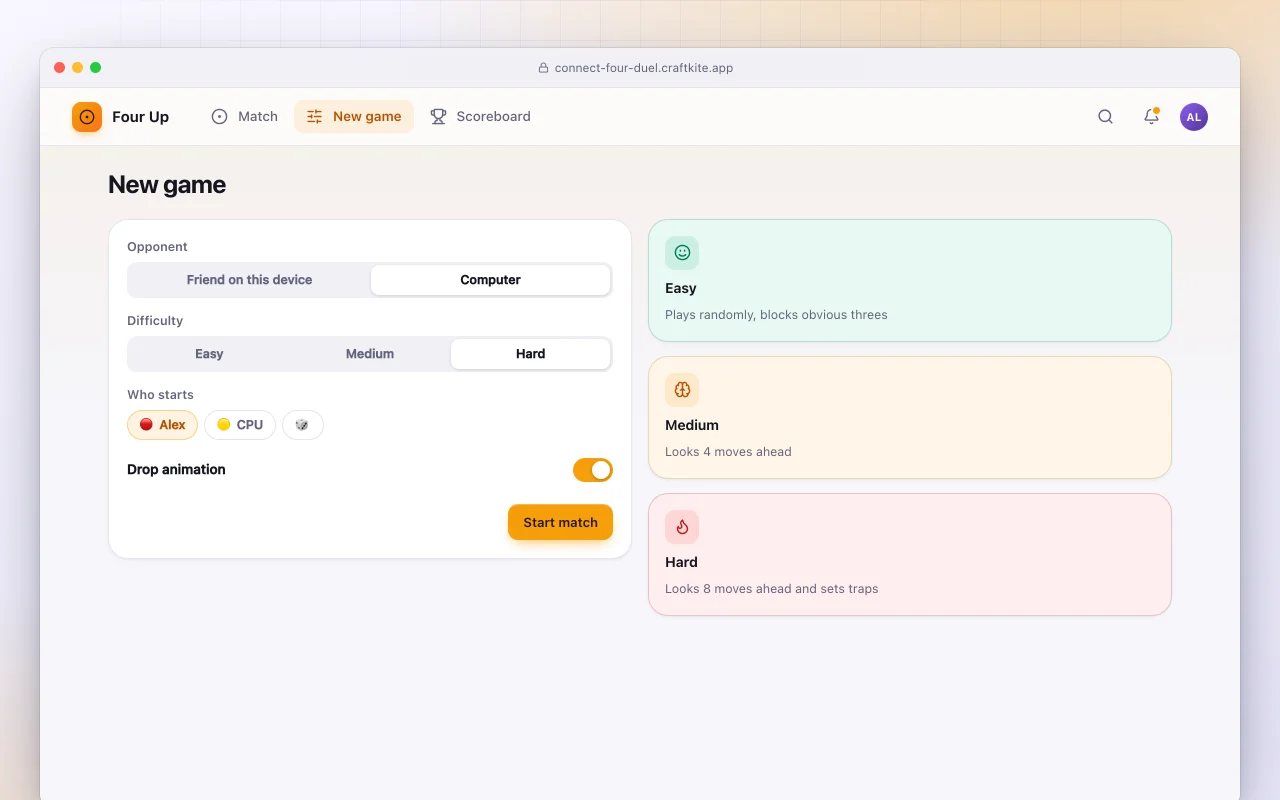Image resolution: width=1280 pixels, height=800 pixels.
Task: Click the smiley icon on Easy card
Action: click(682, 253)
